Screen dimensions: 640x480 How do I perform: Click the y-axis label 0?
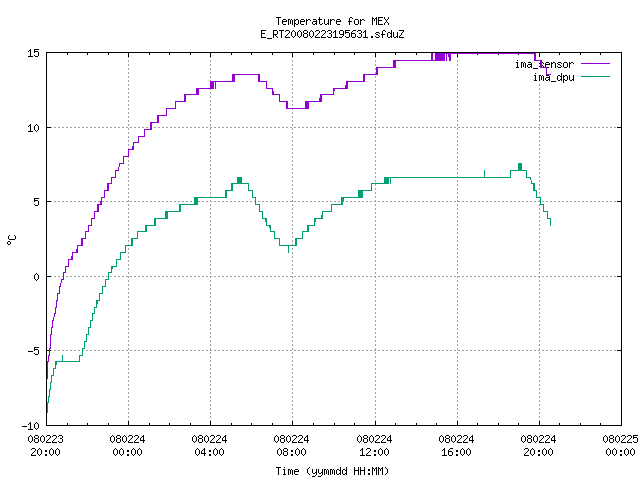[x=36, y=277]
